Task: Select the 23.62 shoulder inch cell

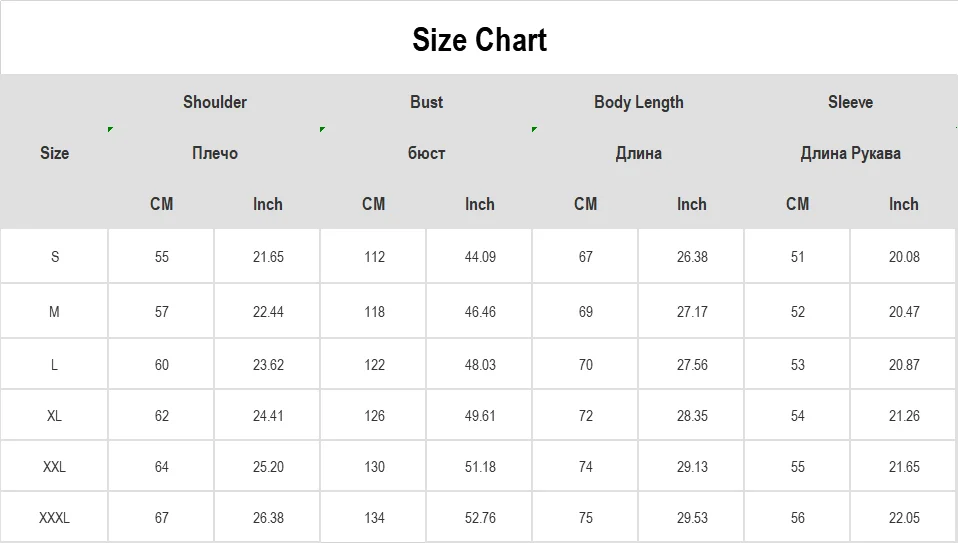Action: [268, 365]
